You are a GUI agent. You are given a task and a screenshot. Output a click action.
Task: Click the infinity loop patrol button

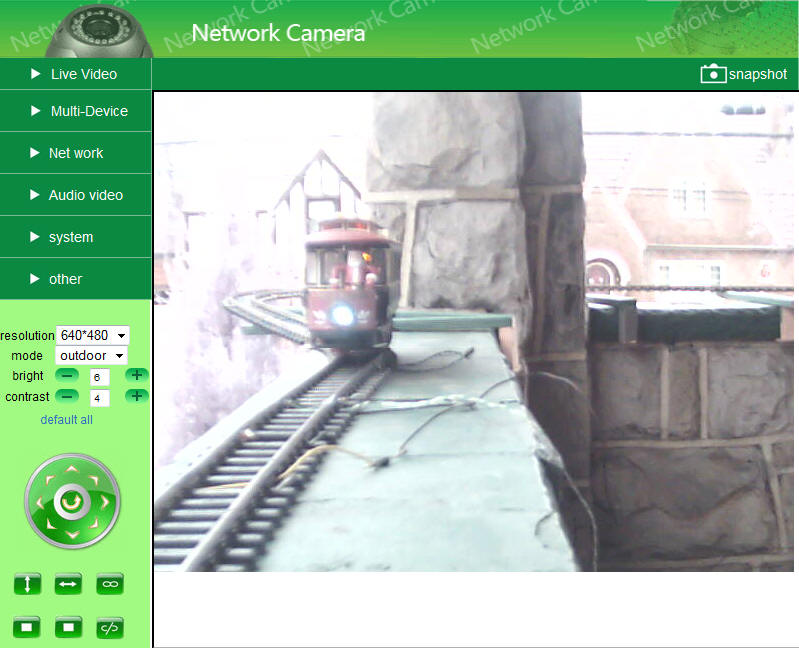[x=110, y=585]
